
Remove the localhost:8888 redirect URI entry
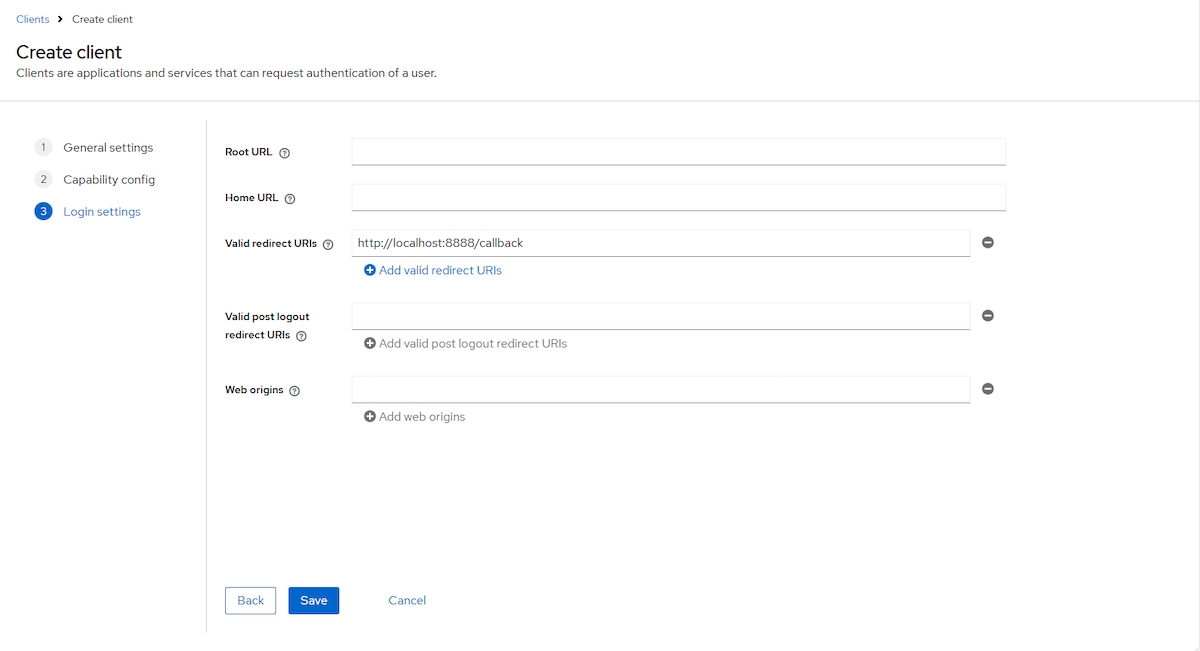pos(987,243)
